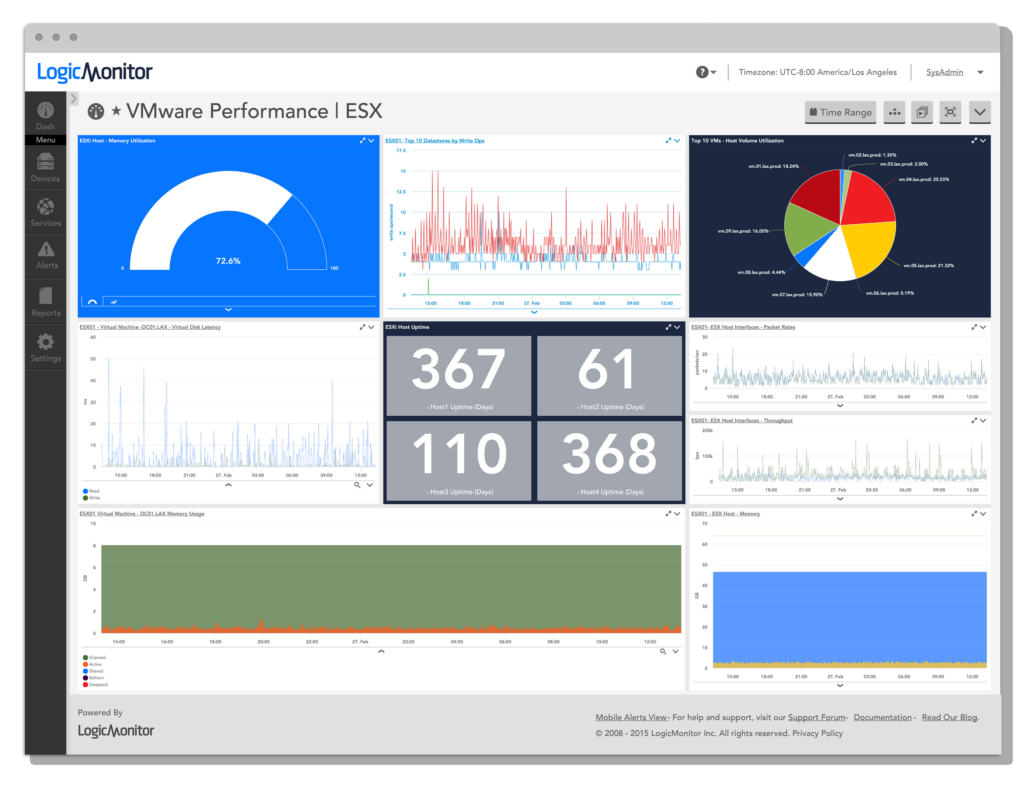Toggle Balloon series in Memory Usage legend

click(x=93, y=678)
